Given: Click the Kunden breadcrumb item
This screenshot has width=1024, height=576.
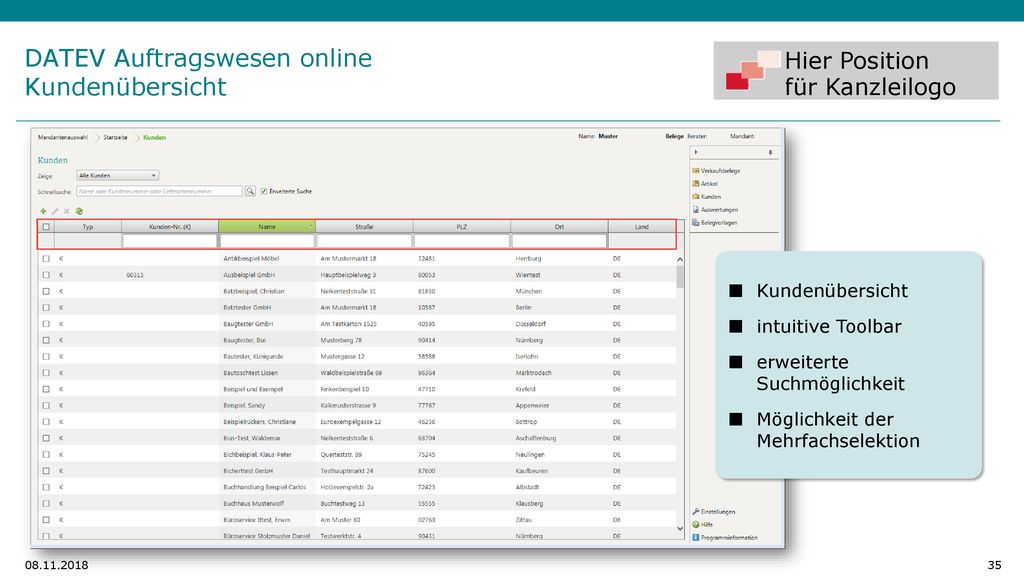Looking at the screenshot, I should click(x=155, y=137).
